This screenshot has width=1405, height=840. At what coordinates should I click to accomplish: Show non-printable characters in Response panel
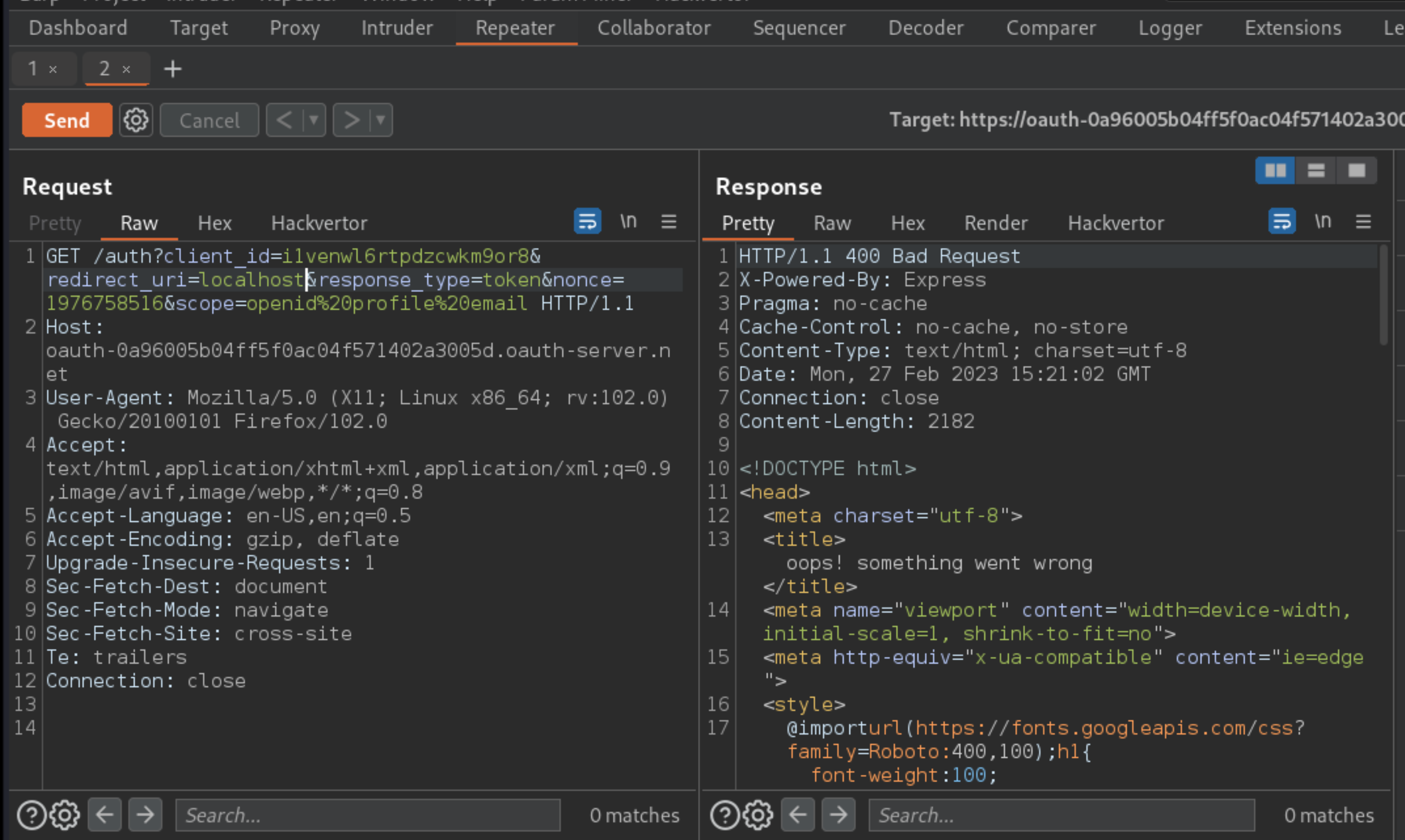point(1322,221)
